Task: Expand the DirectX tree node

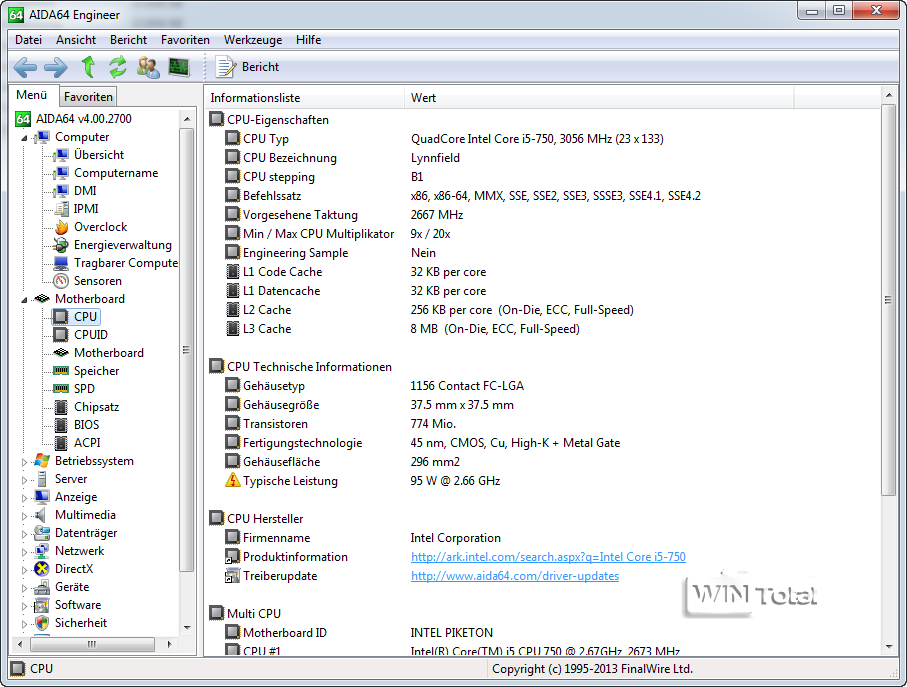Action: pyautogui.click(x=25, y=569)
